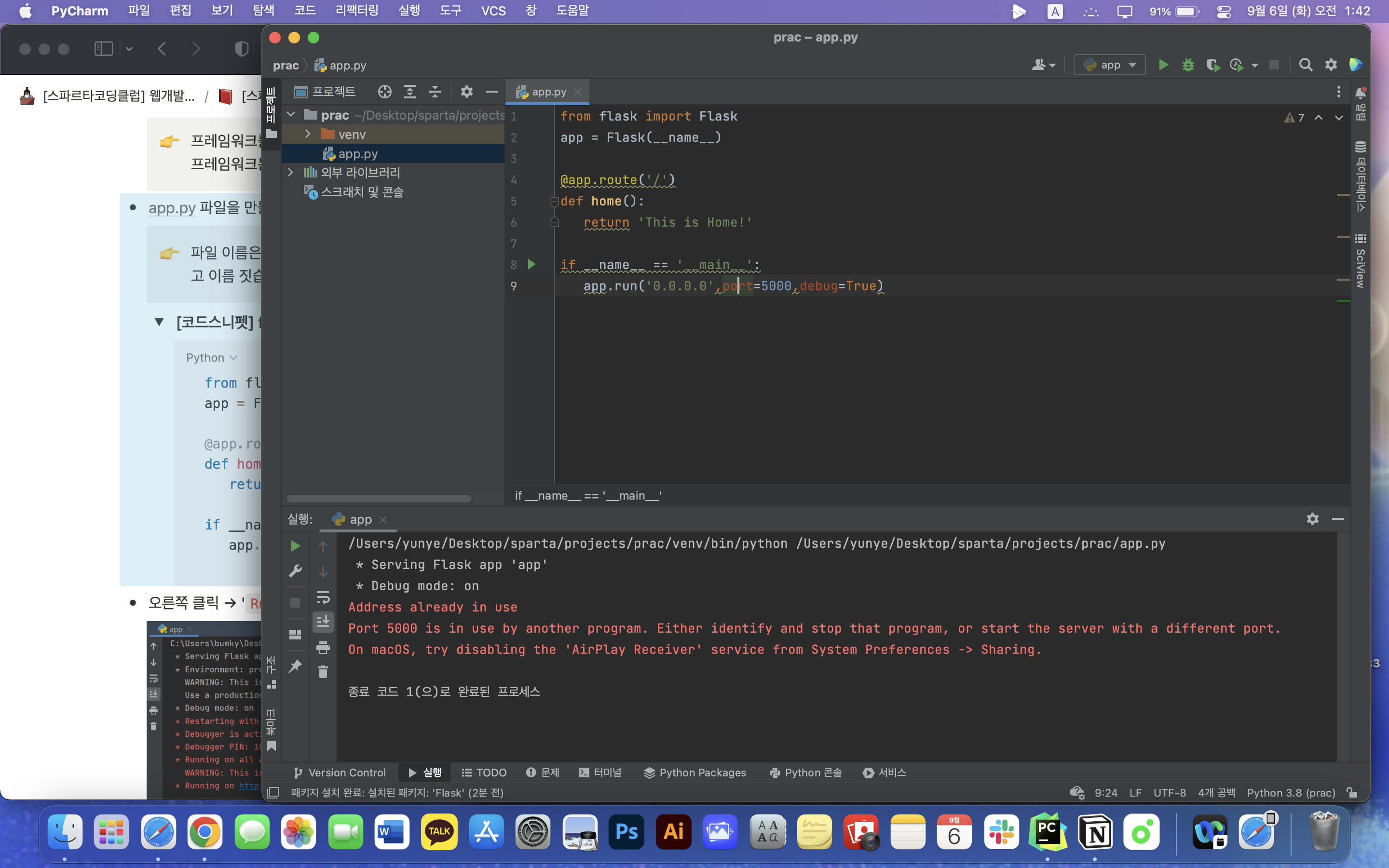Open the VCS menu
Image resolution: width=1389 pixels, height=868 pixels.
click(493, 11)
